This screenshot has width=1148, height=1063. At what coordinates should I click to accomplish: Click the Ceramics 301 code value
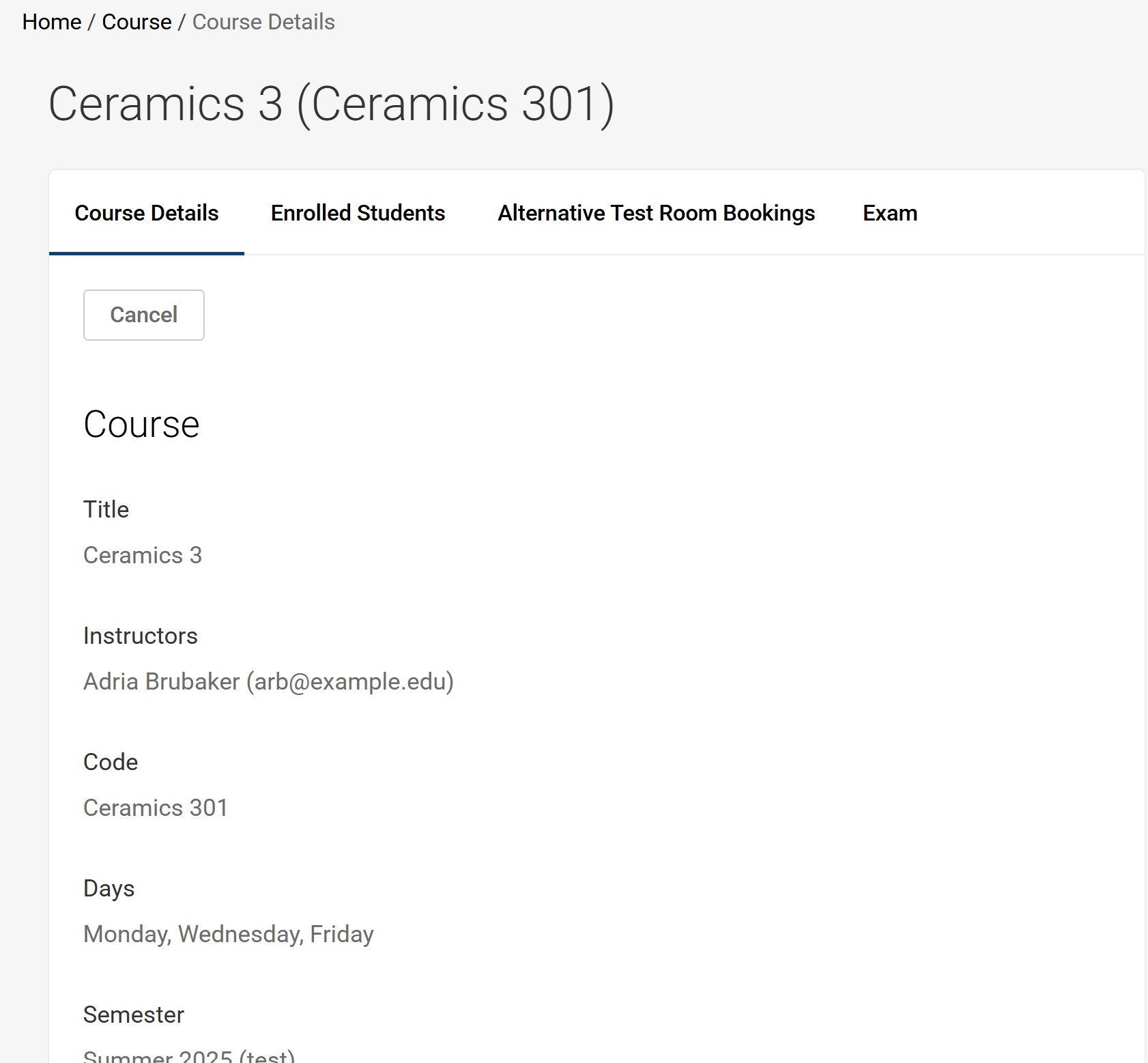click(155, 808)
